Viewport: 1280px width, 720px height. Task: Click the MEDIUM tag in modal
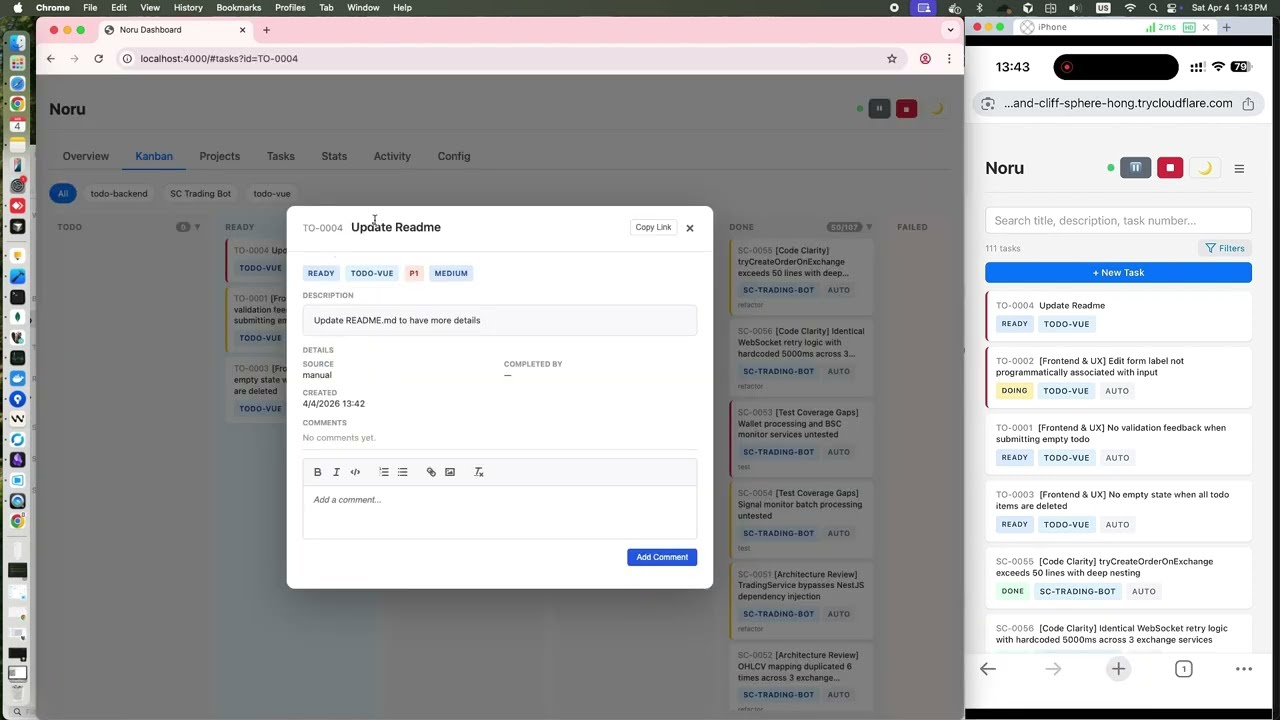coord(451,273)
